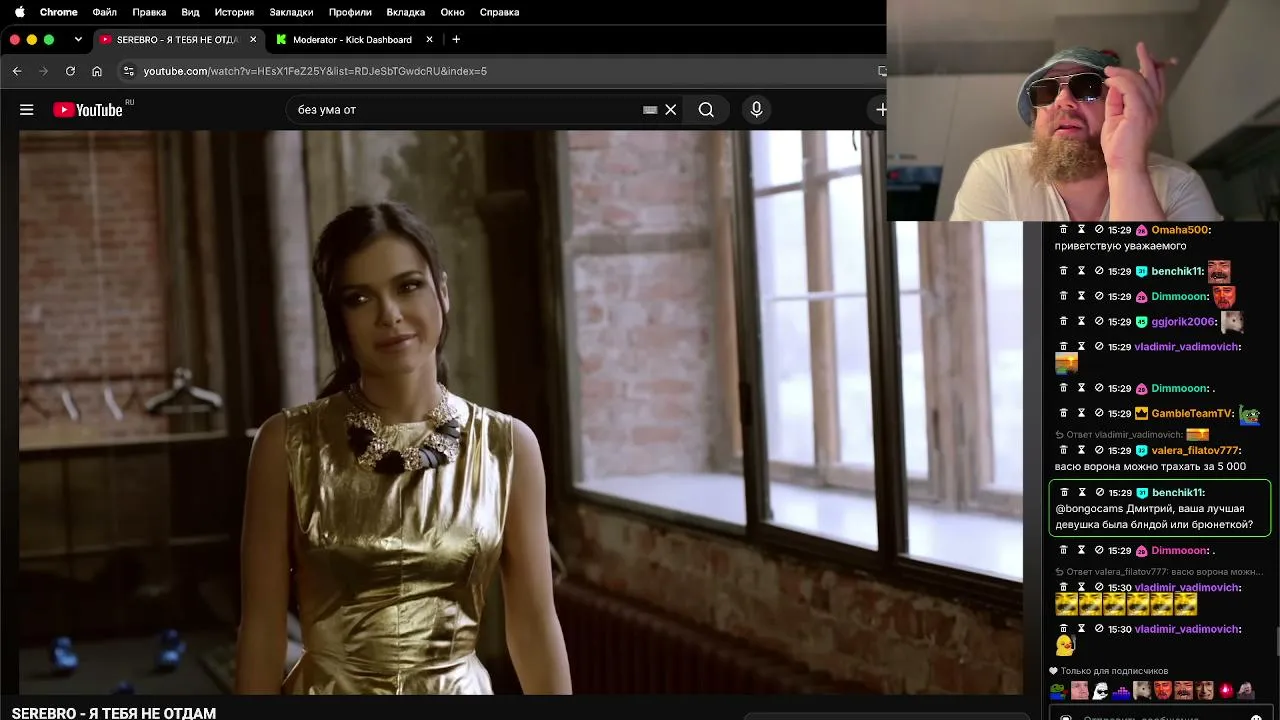Focus the address bar URL
Screen dimensions: 1280x720
[315, 71]
